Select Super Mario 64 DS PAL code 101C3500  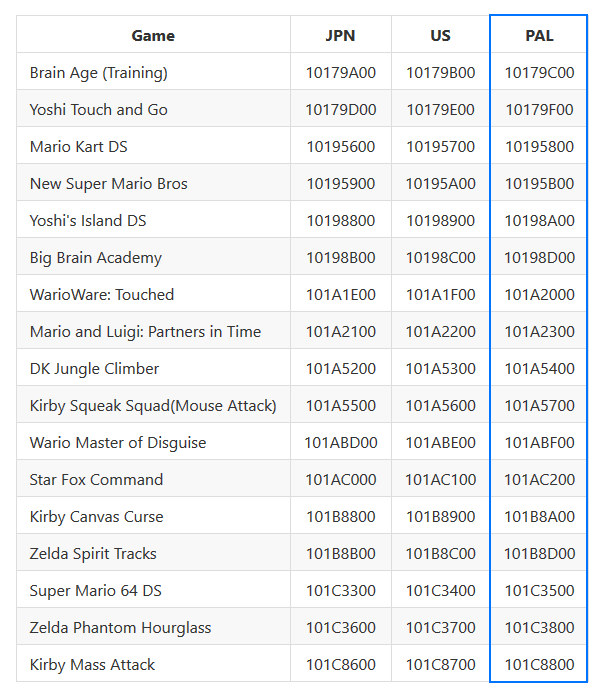(539, 590)
